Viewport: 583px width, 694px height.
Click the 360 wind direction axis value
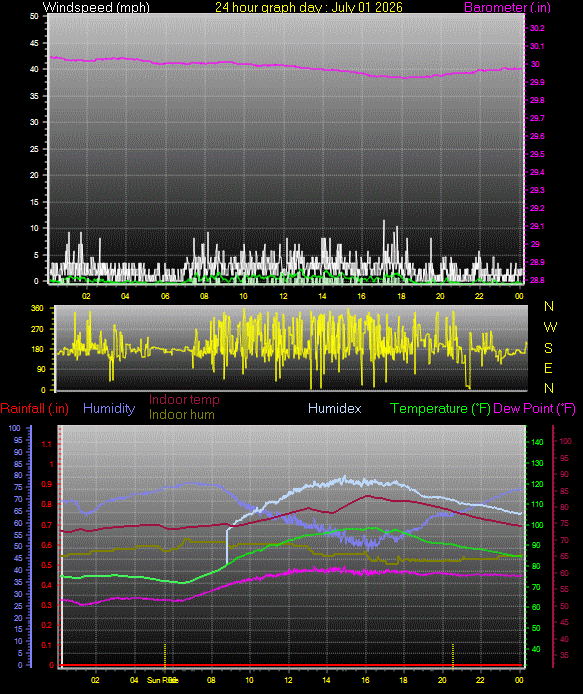tap(38, 308)
